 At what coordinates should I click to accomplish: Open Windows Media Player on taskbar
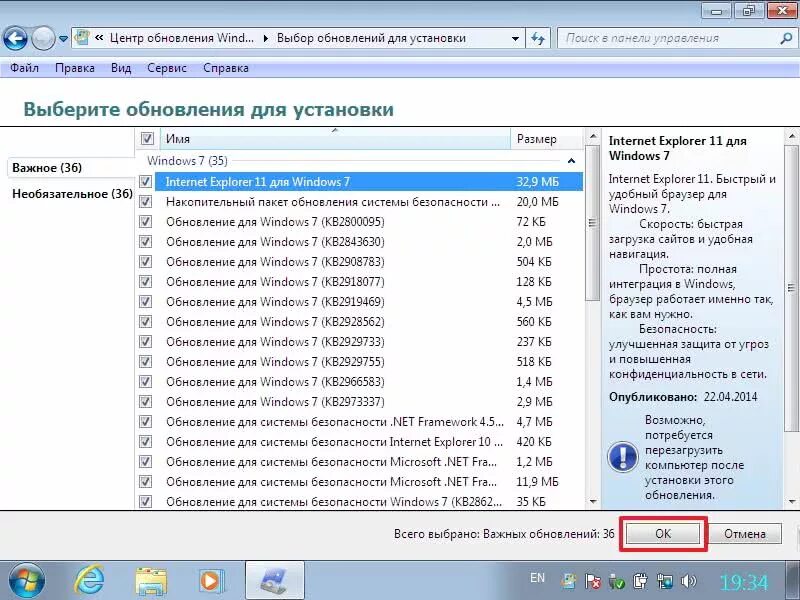(x=210, y=581)
